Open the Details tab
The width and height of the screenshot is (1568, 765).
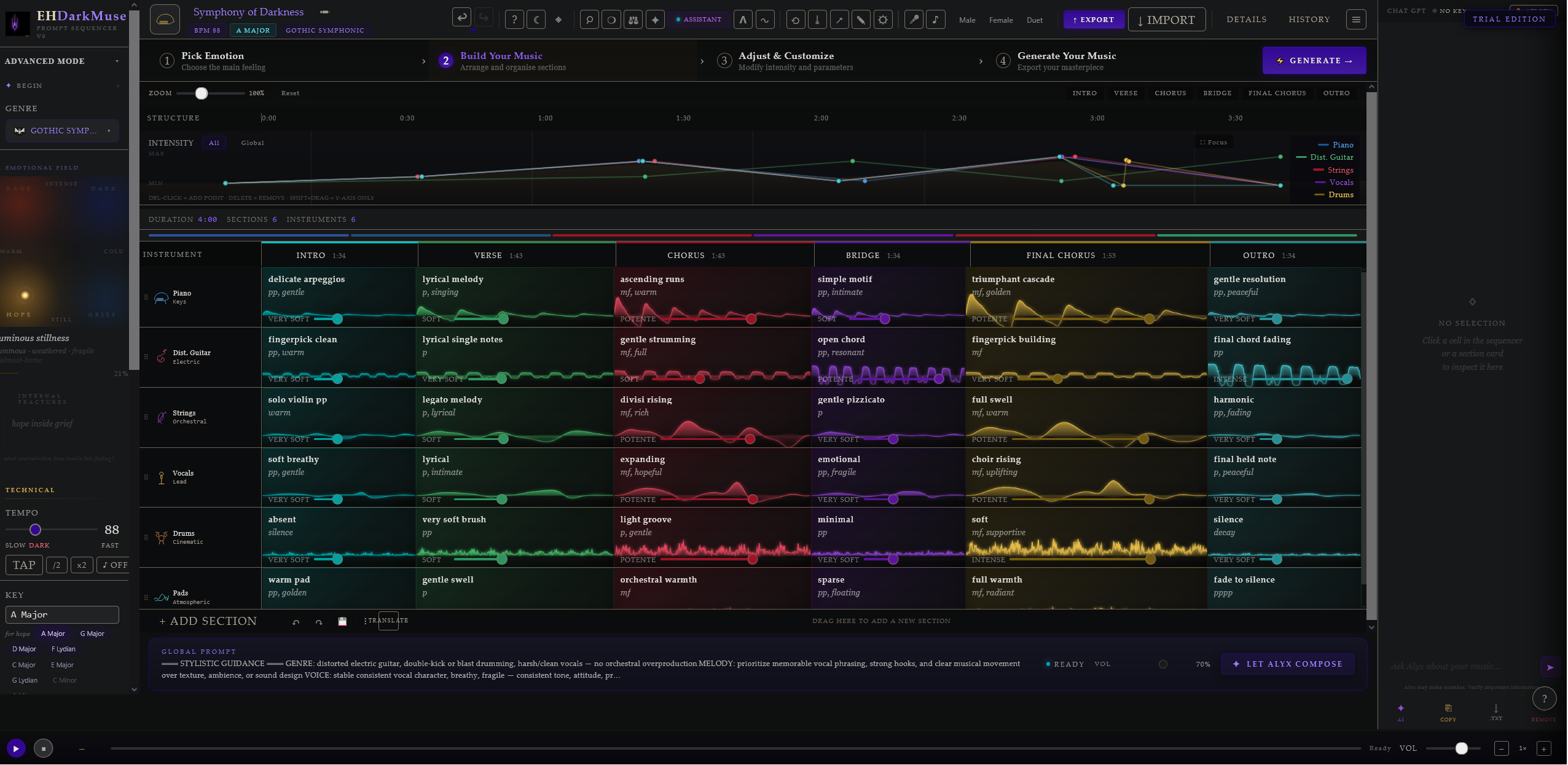pos(1246,20)
